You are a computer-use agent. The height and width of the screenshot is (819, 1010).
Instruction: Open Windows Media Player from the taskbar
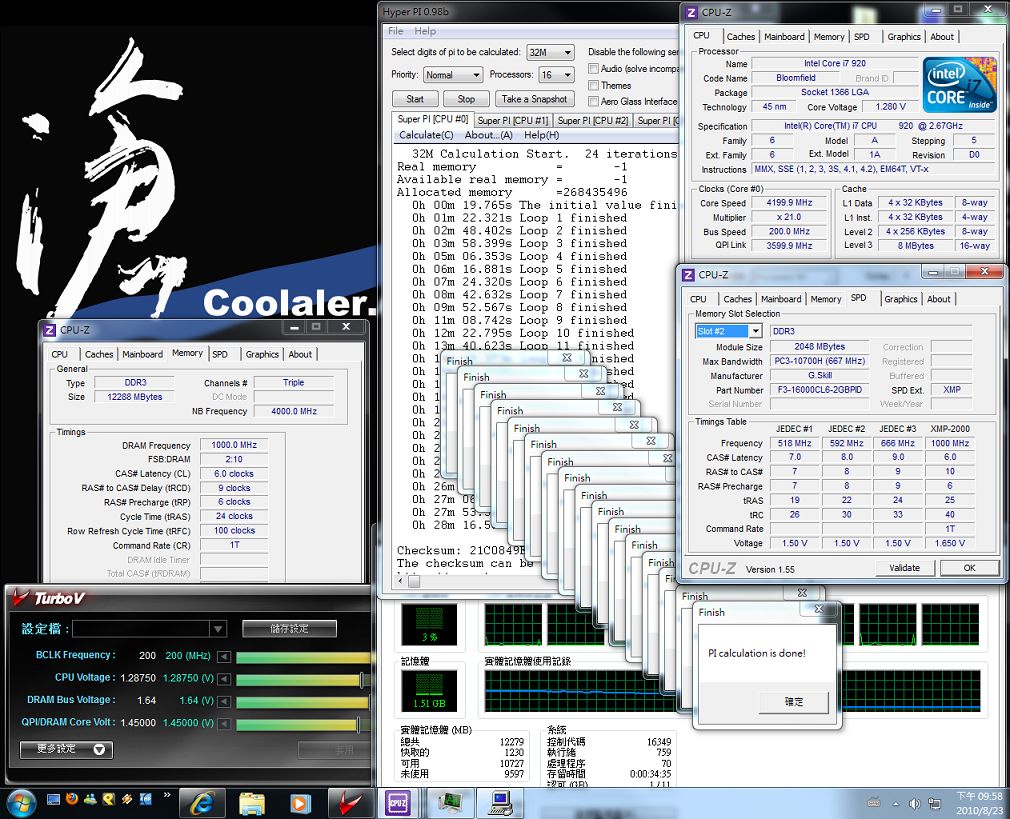(x=299, y=803)
